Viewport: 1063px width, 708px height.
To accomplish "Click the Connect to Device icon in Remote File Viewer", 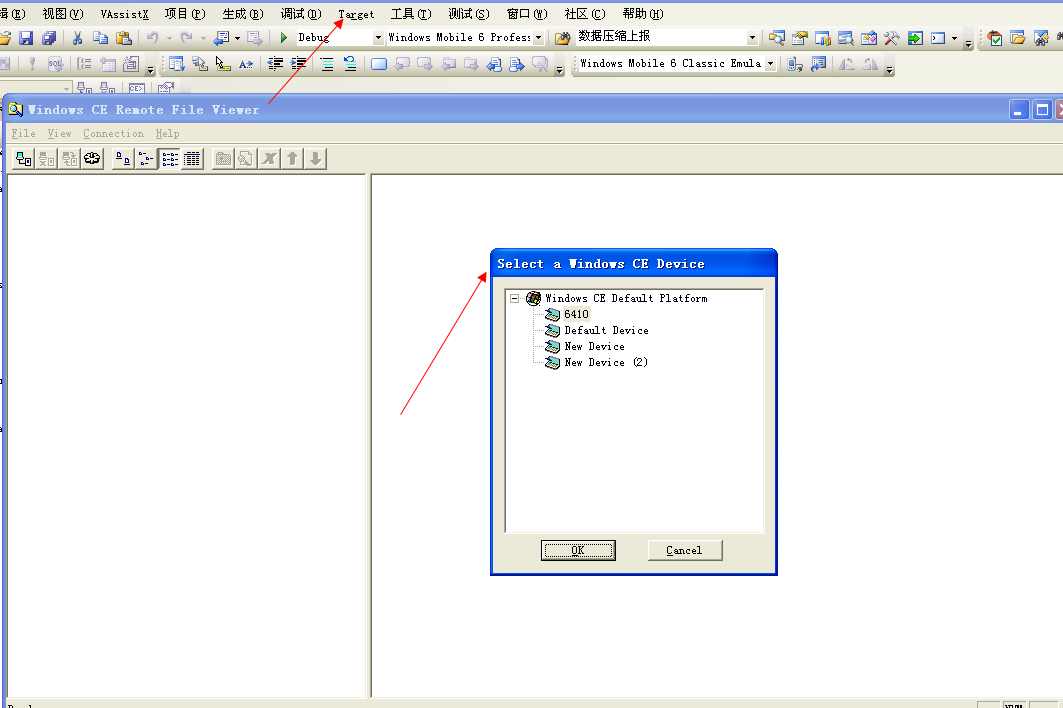I will (x=24, y=159).
